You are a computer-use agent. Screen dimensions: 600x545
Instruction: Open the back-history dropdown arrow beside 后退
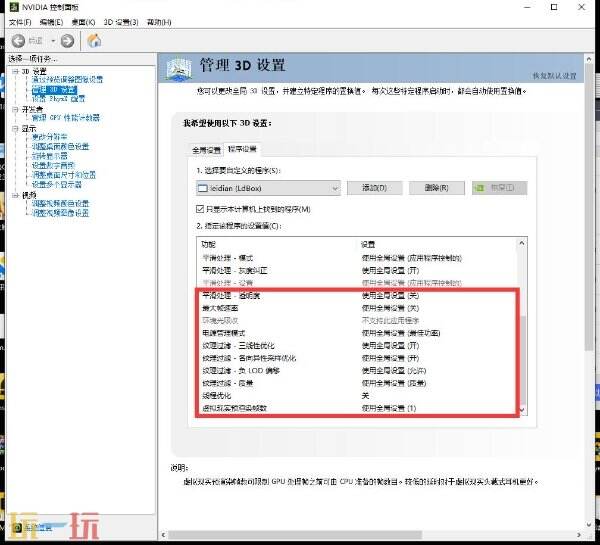pos(53,41)
